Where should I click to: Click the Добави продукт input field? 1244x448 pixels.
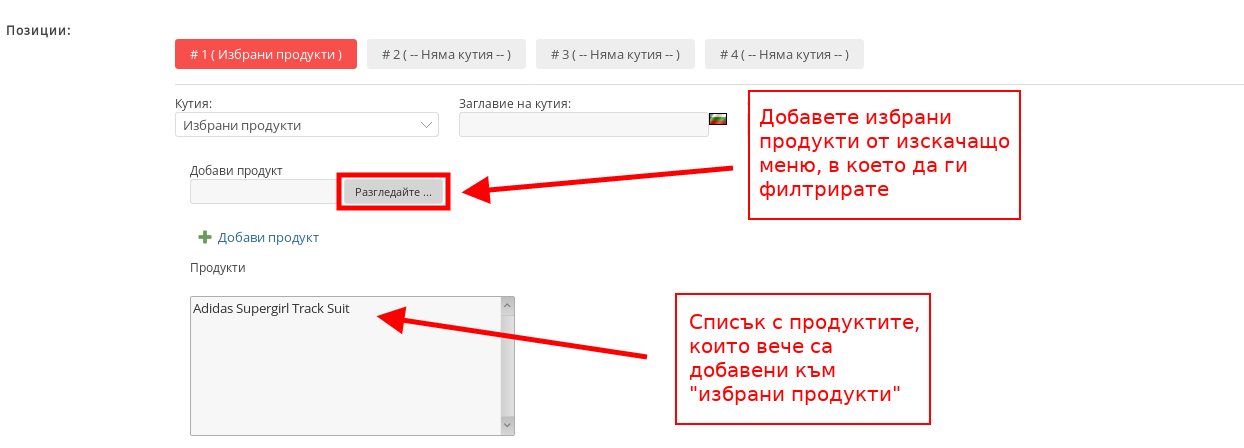click(265, 192)
